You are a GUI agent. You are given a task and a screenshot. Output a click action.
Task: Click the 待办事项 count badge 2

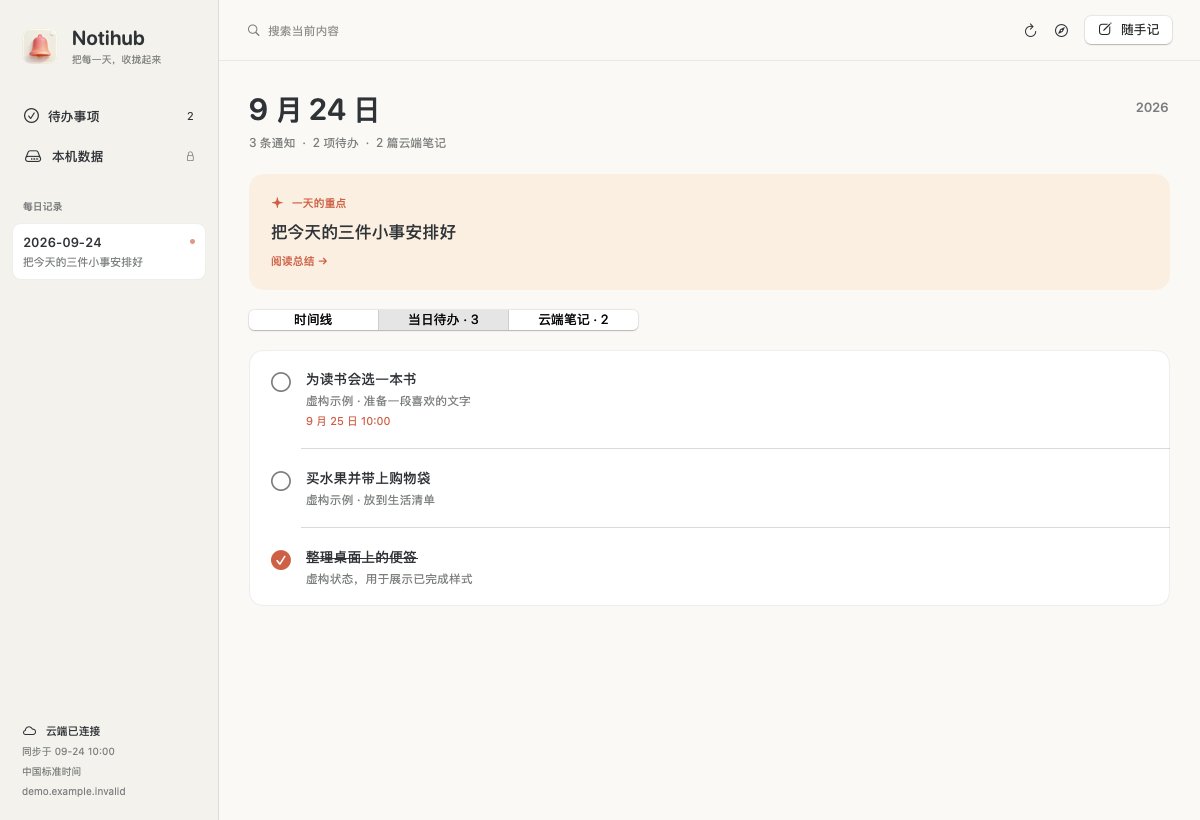coord(190,116)
